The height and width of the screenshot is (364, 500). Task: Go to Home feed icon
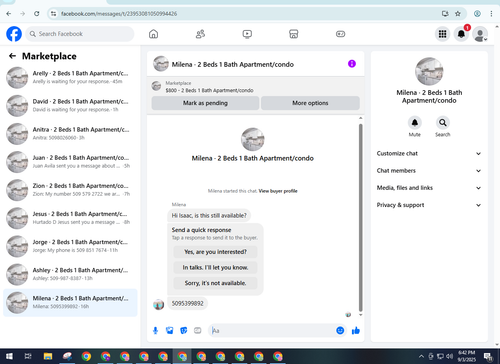tap(153, 34)
